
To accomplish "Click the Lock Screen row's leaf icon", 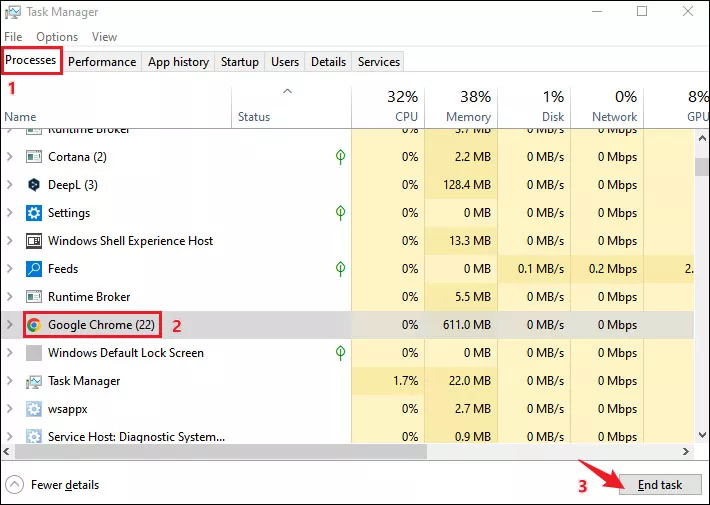I will click(341, 352).
